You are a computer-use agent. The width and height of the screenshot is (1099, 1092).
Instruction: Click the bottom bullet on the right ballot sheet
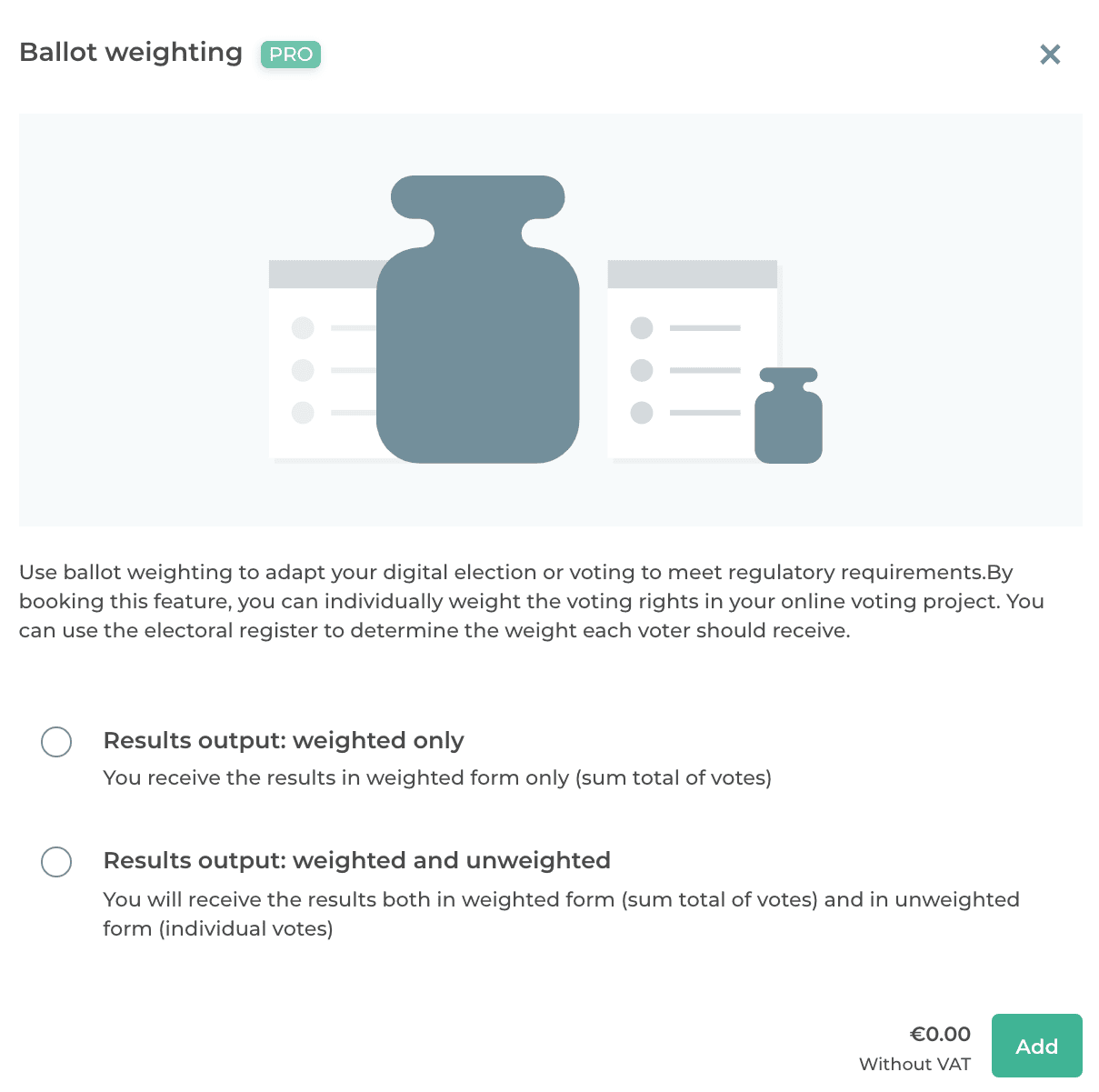pyautogui.click(x=642, y=413)
